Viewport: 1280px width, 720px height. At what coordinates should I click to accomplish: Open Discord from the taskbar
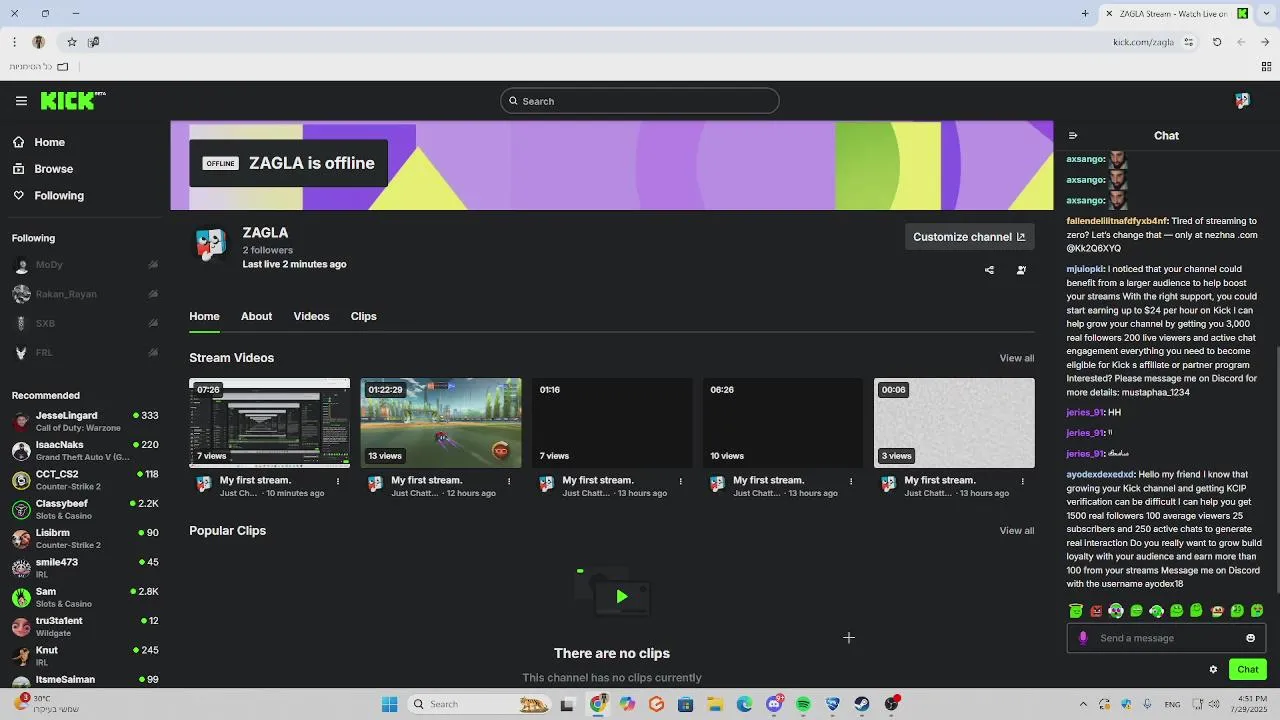click(774, 704)
